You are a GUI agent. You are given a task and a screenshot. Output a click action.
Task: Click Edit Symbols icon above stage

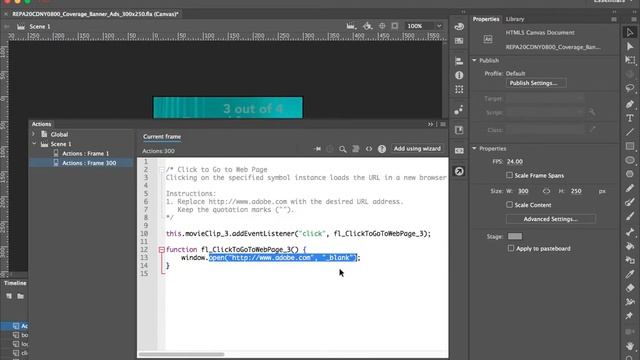click(x=367, y=26)
